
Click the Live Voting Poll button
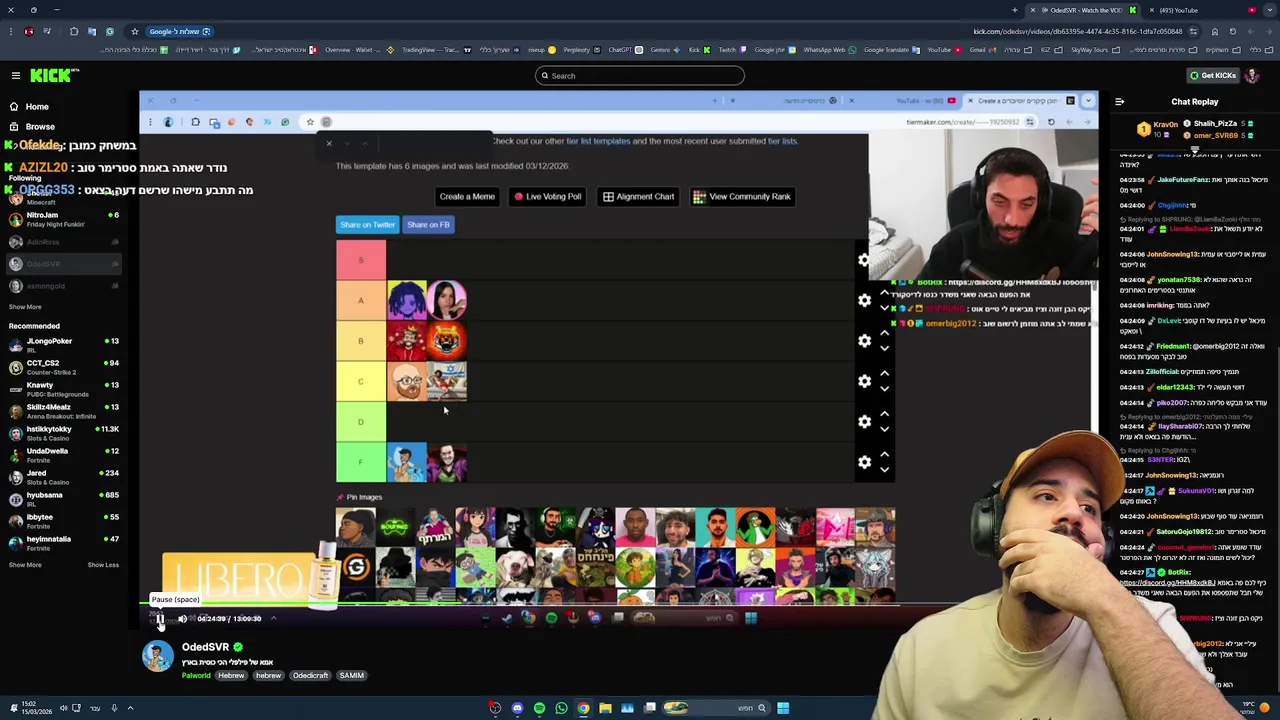pyautogui.click(x=547, y=197)
